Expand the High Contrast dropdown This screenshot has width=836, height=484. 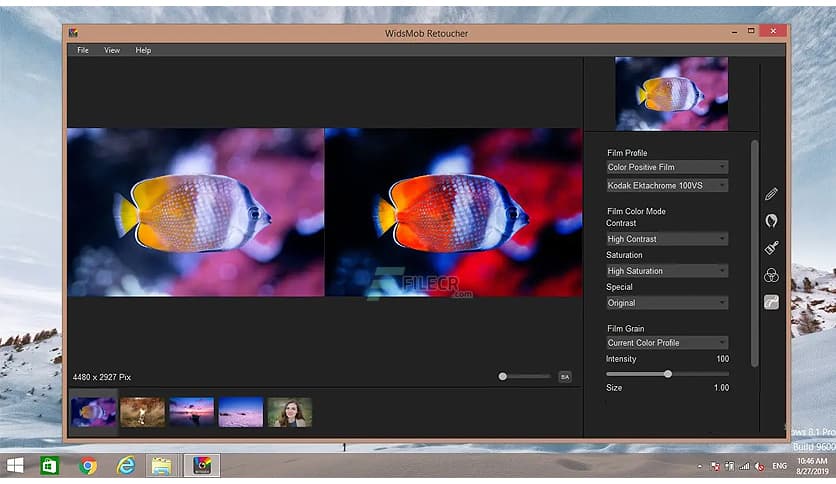coord(667,239)
